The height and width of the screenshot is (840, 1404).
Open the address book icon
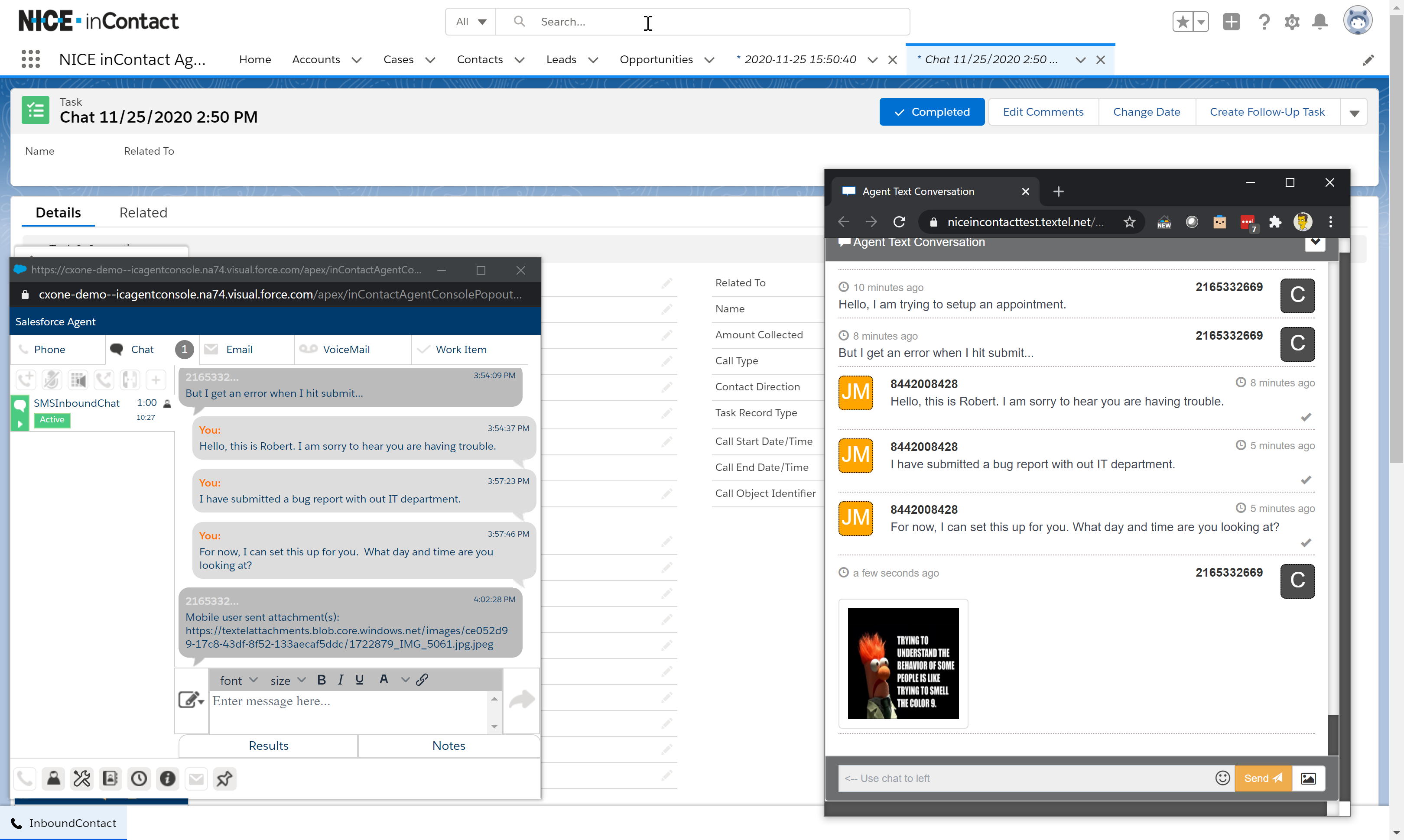(110, 778)
